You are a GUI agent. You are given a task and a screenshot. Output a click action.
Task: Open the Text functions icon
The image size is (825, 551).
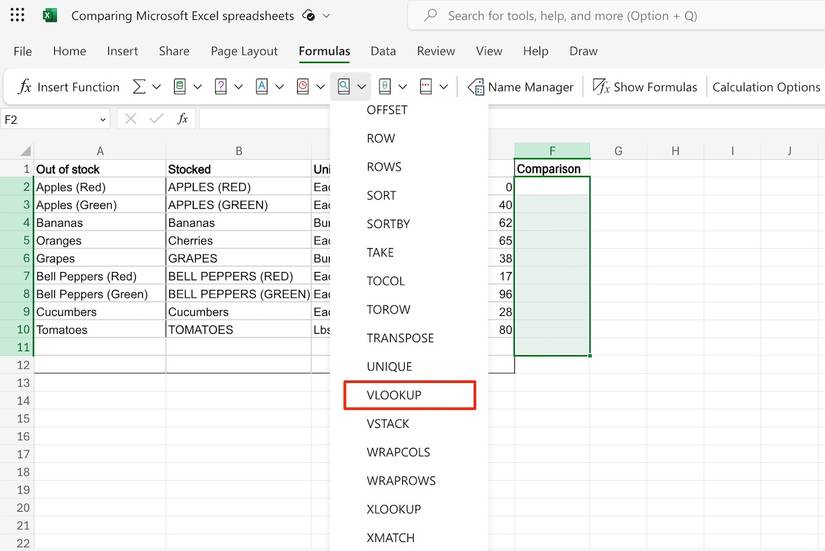[262, 87]
